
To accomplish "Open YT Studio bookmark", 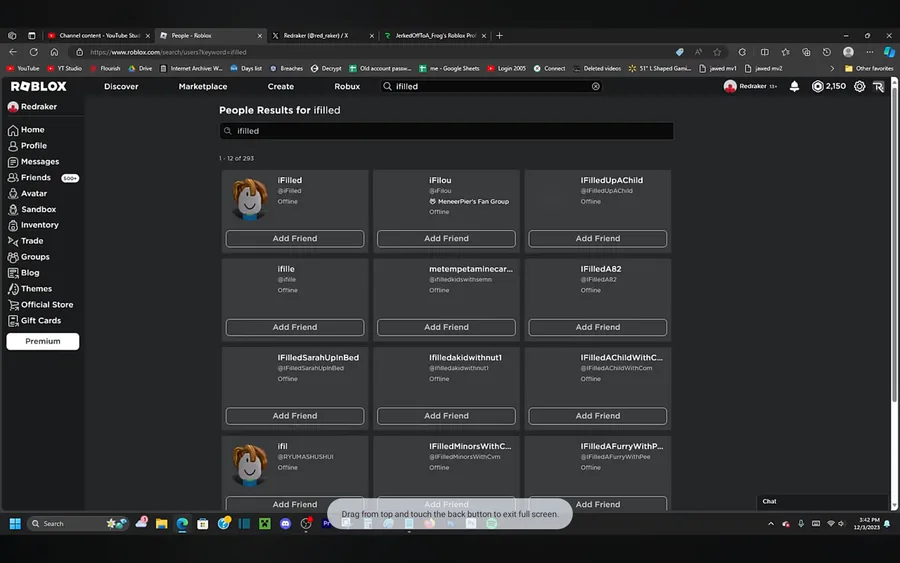I will pos(65,68).
